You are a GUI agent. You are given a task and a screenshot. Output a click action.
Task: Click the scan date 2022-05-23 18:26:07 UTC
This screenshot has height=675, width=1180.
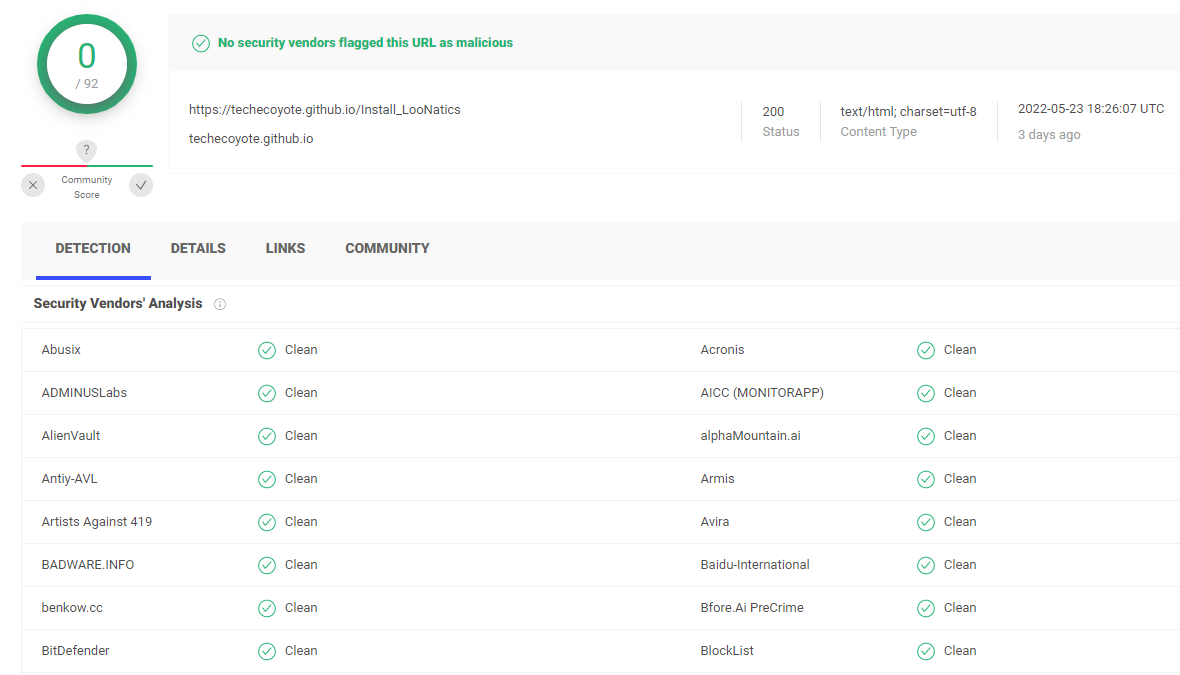pos(1091,108)
